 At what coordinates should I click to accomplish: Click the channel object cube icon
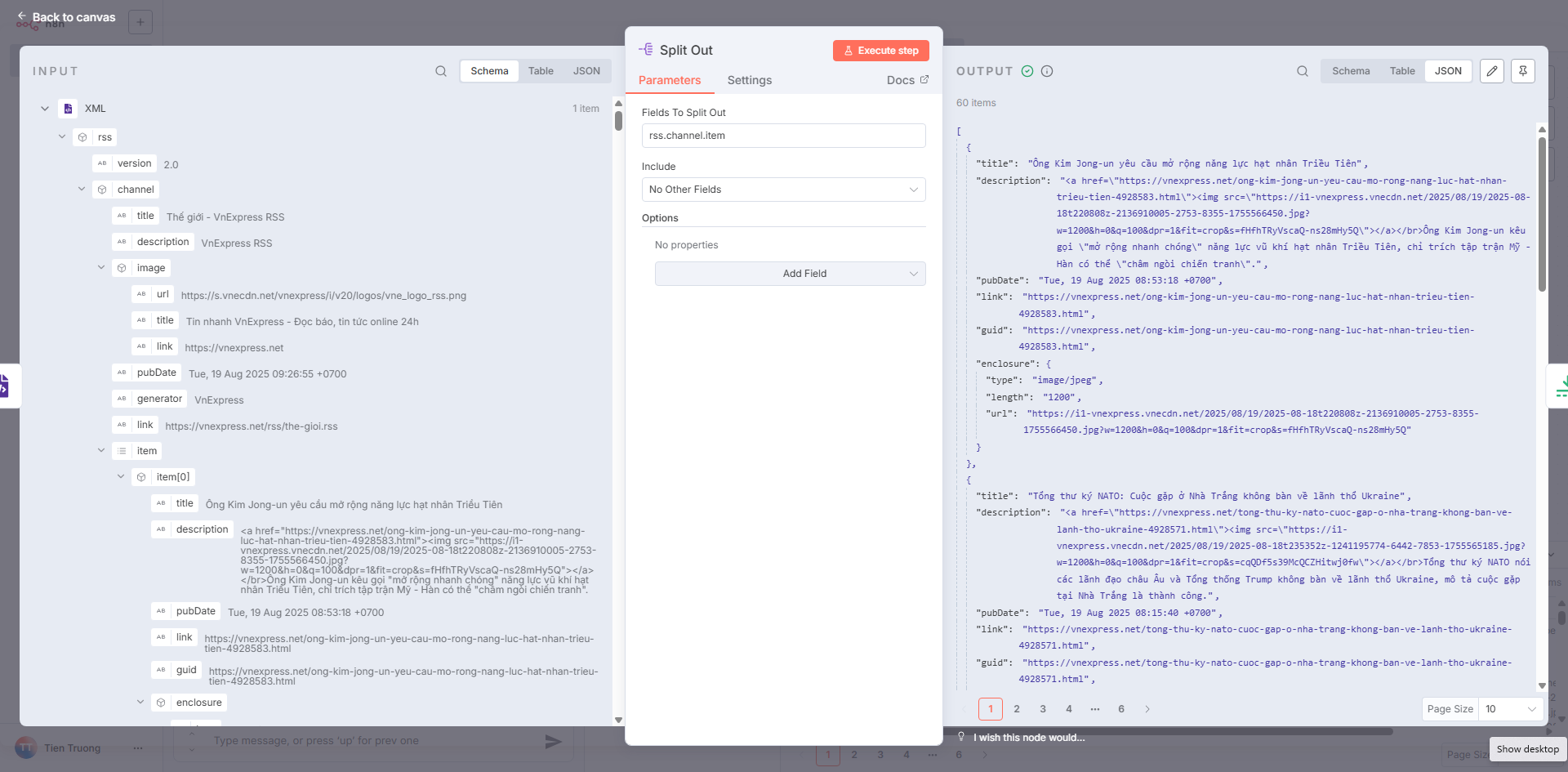pyautogui.click(x=102, y=190)
